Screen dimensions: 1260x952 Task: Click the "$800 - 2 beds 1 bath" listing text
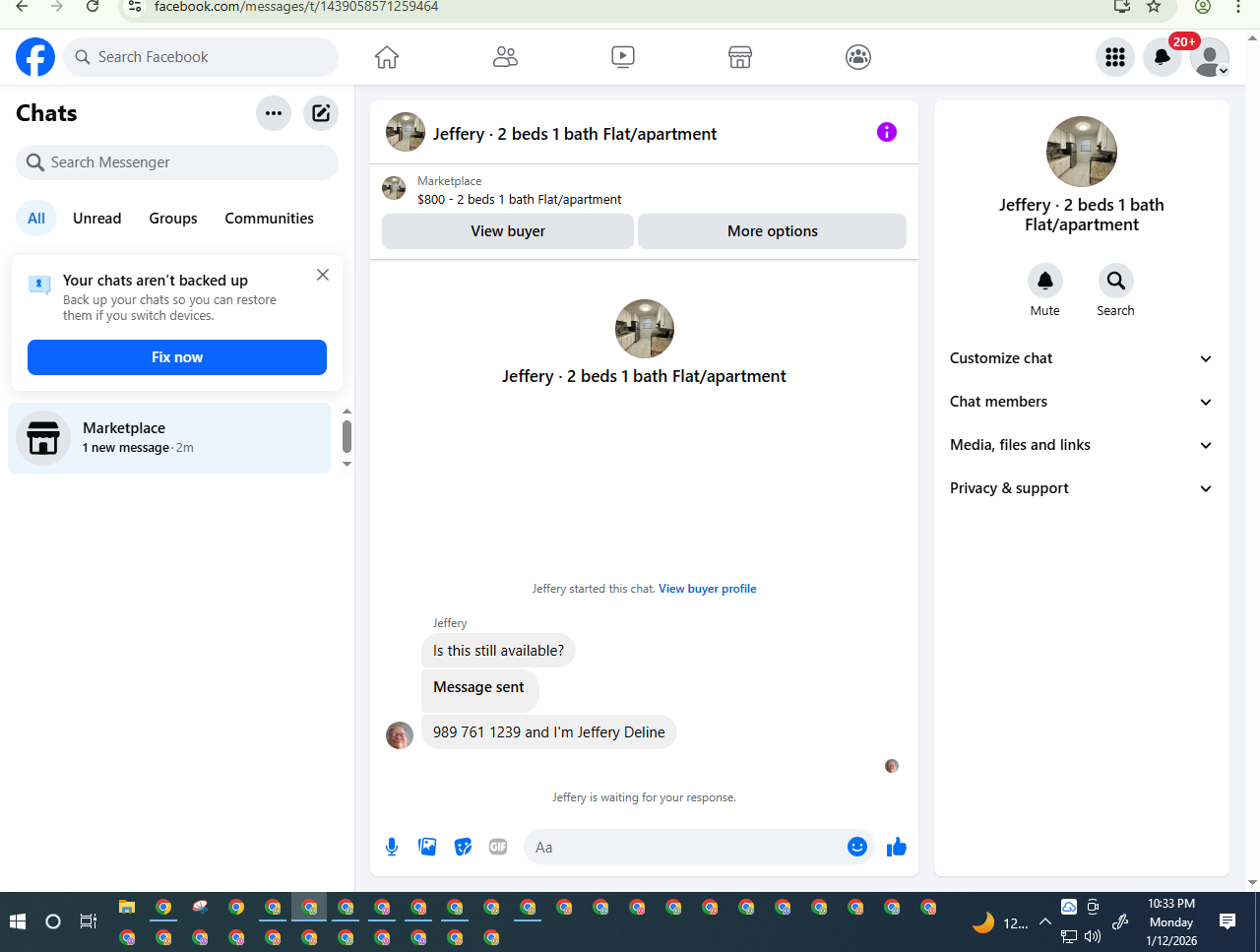point(520,199)
